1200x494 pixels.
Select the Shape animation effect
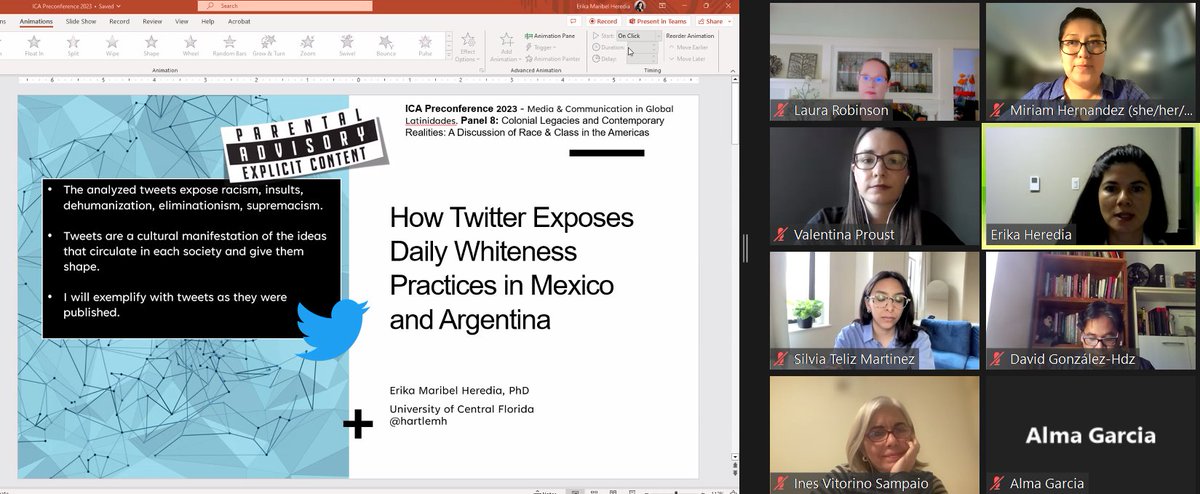pos(151,45)
